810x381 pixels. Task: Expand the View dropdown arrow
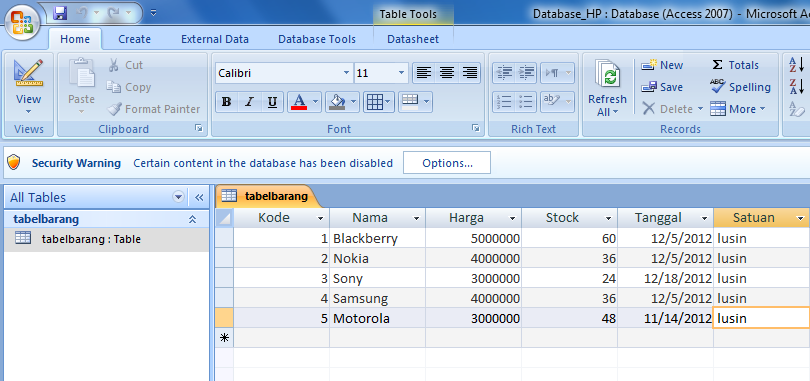28,111
